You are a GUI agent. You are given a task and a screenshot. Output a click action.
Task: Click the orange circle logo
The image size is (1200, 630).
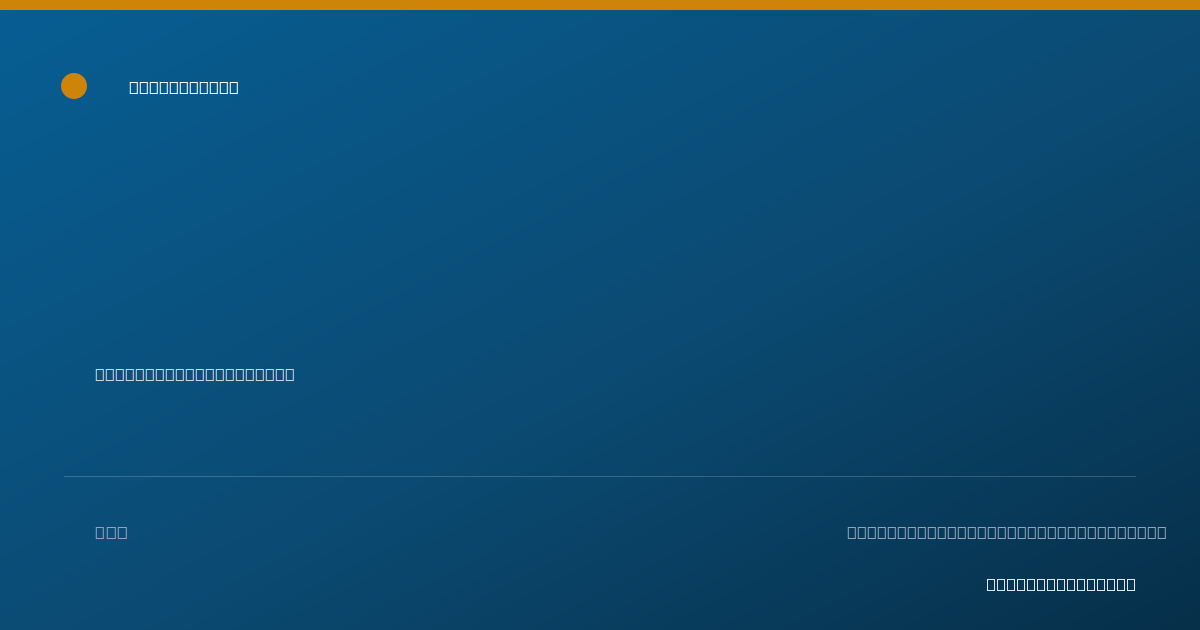pos(74,86)
